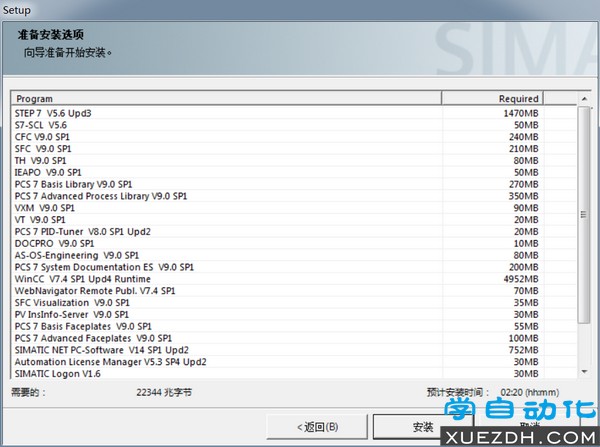Click the <返回(B) back button
The height and width of the screenshot is (447, 600).
317,427
